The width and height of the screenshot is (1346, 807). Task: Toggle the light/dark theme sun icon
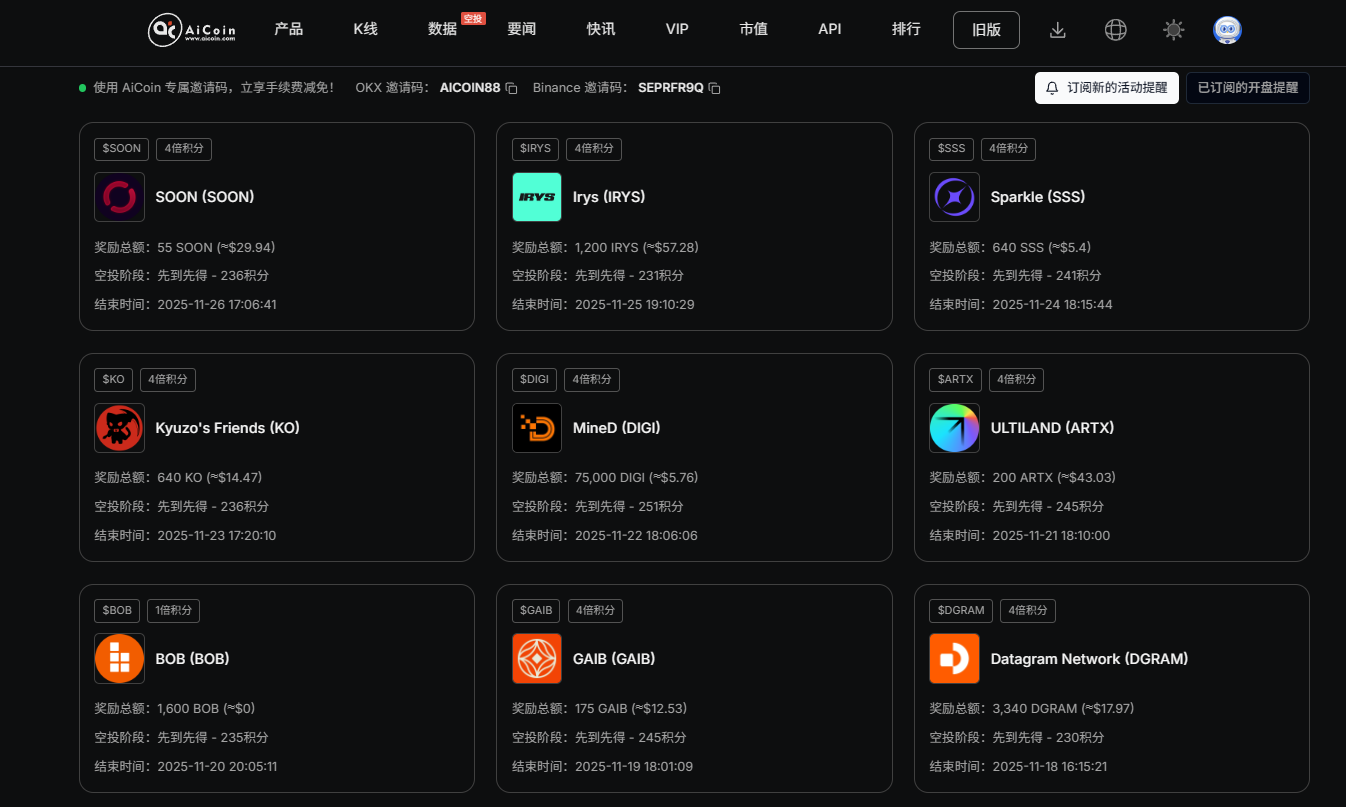click(1173, 30)
